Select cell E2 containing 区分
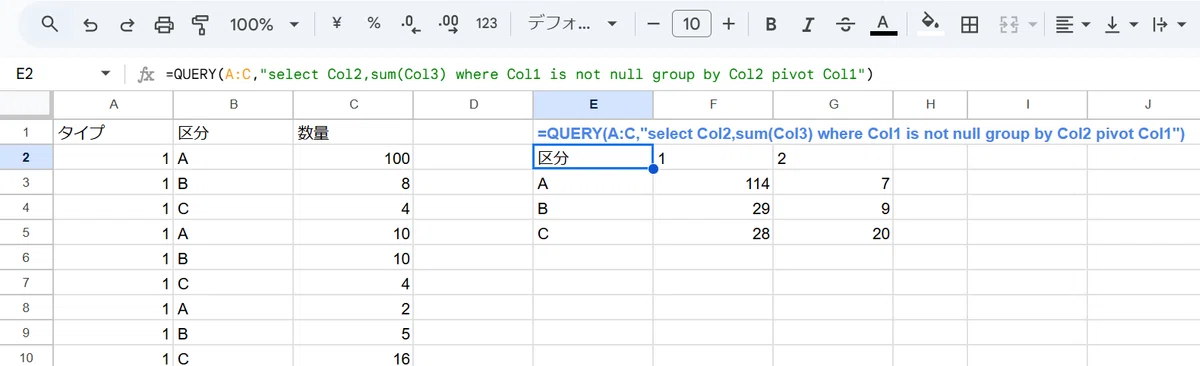The image size is (1200, 366). [593, 158]
